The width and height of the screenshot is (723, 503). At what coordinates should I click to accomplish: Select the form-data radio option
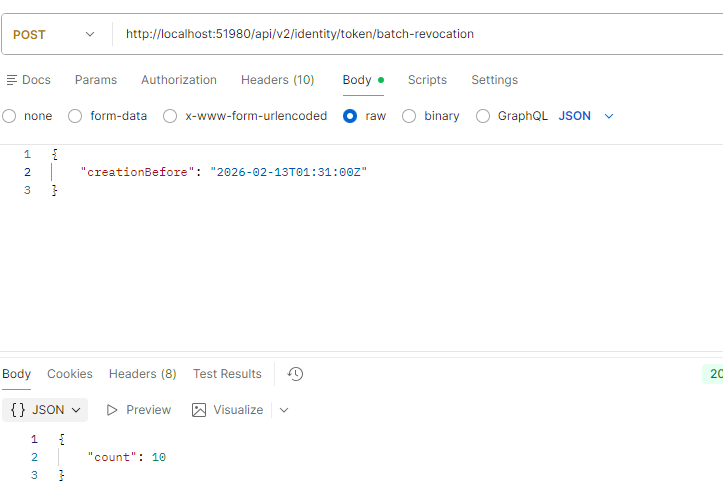pyautogui.click(x=75, y=116)
